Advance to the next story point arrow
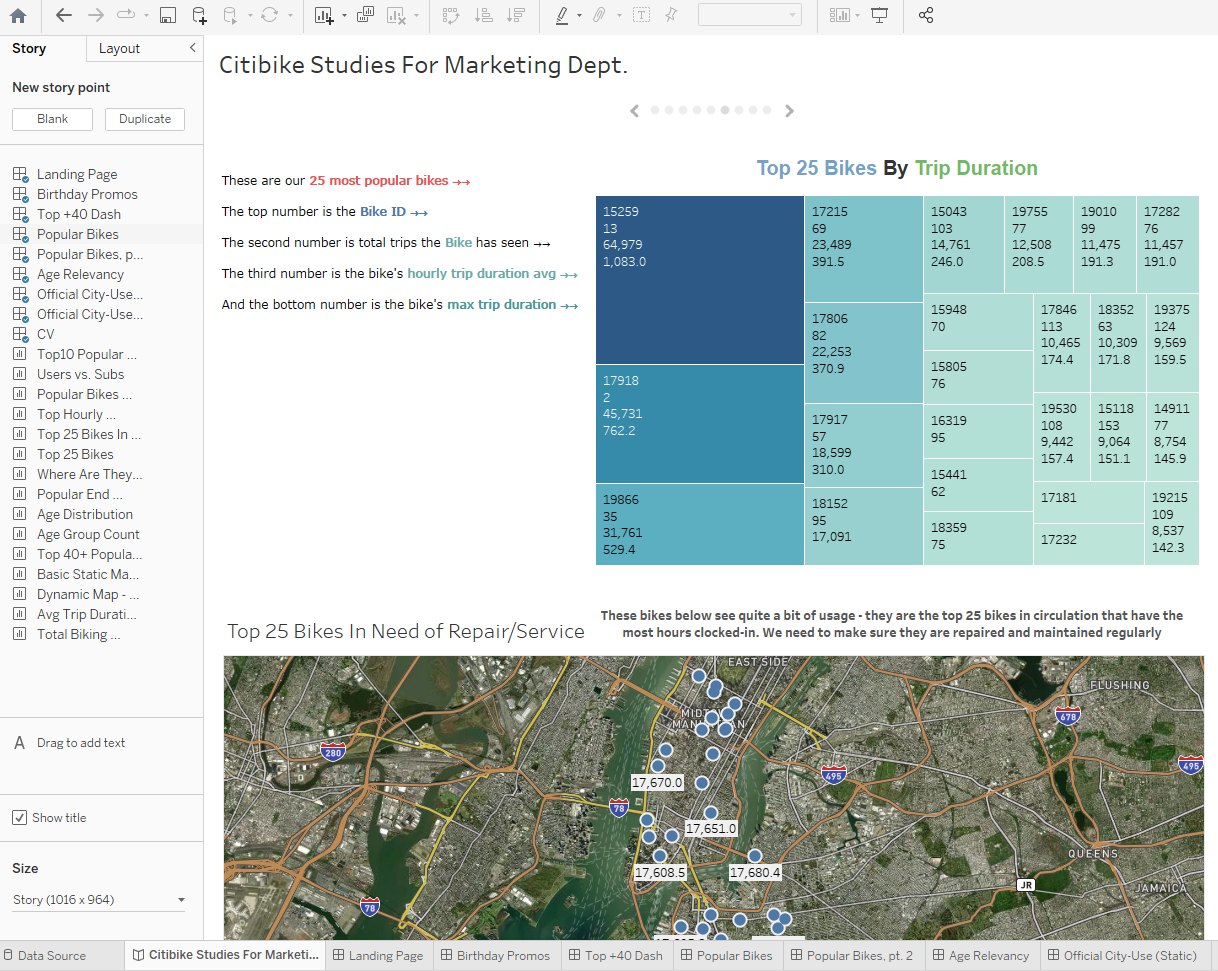 (789, 110)
